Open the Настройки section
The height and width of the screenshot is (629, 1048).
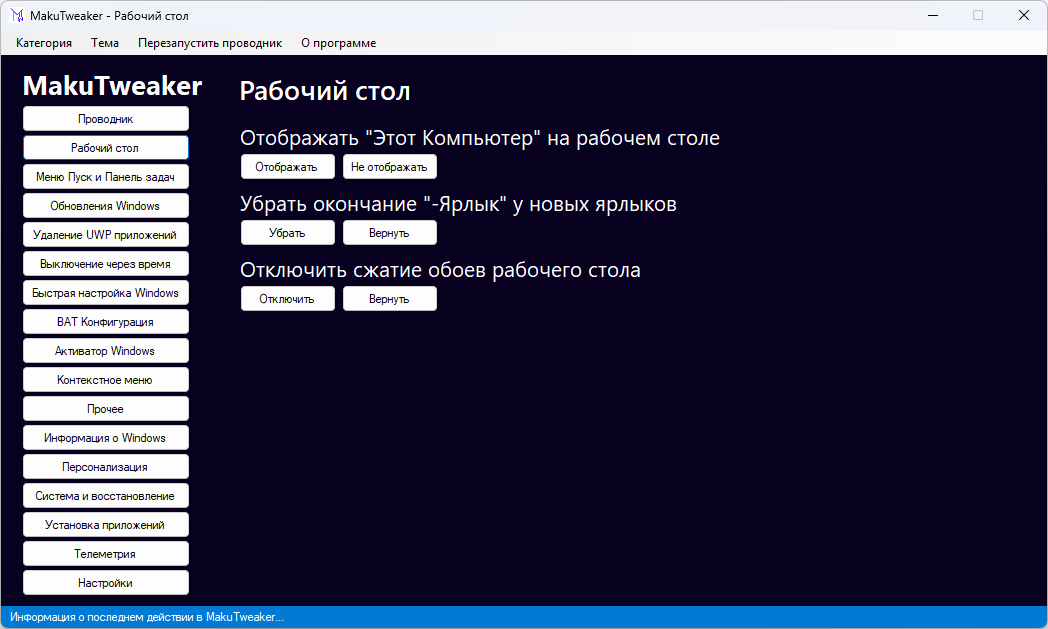pos(106,582)
